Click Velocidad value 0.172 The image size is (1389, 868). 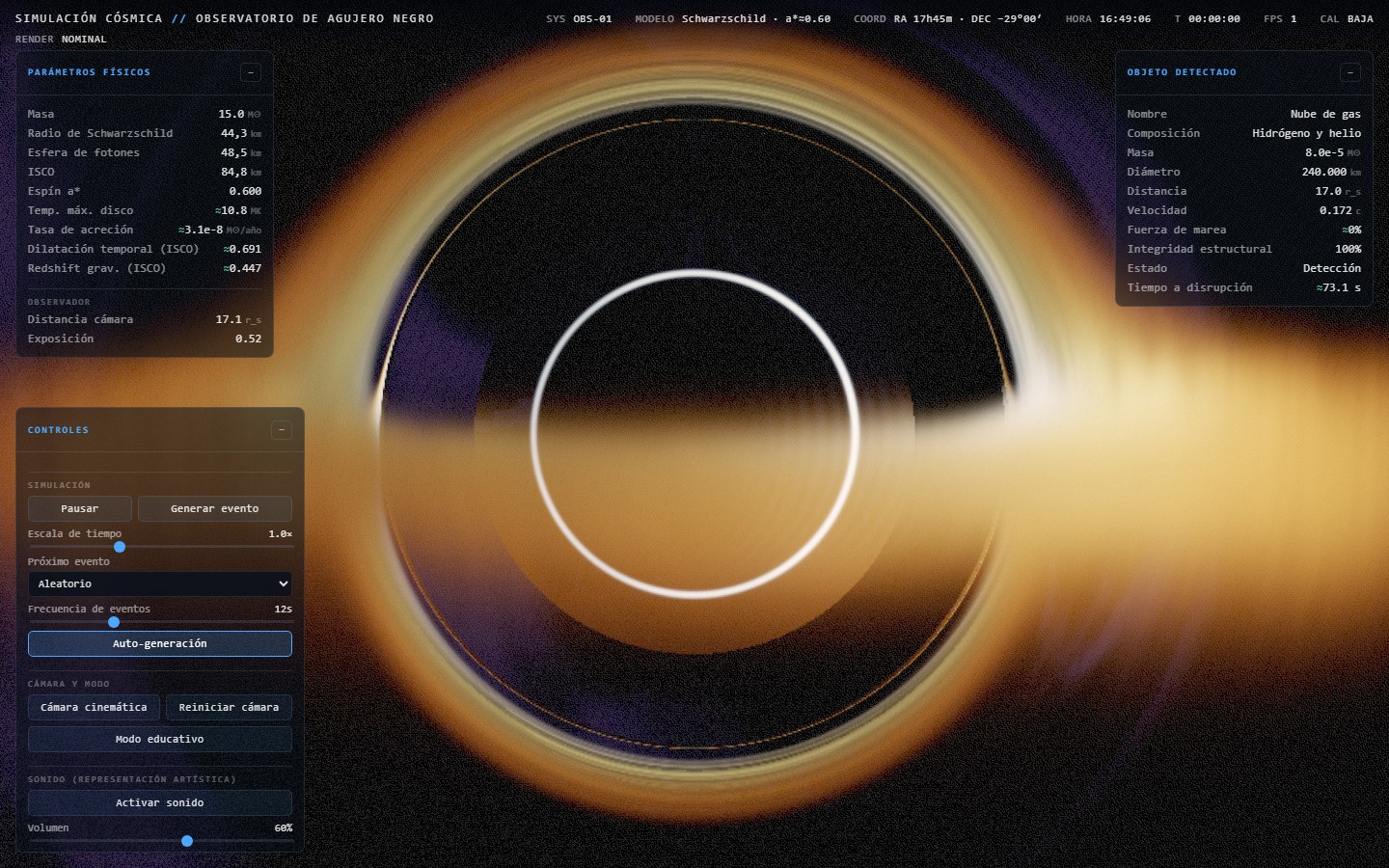tap(1335, 210)
